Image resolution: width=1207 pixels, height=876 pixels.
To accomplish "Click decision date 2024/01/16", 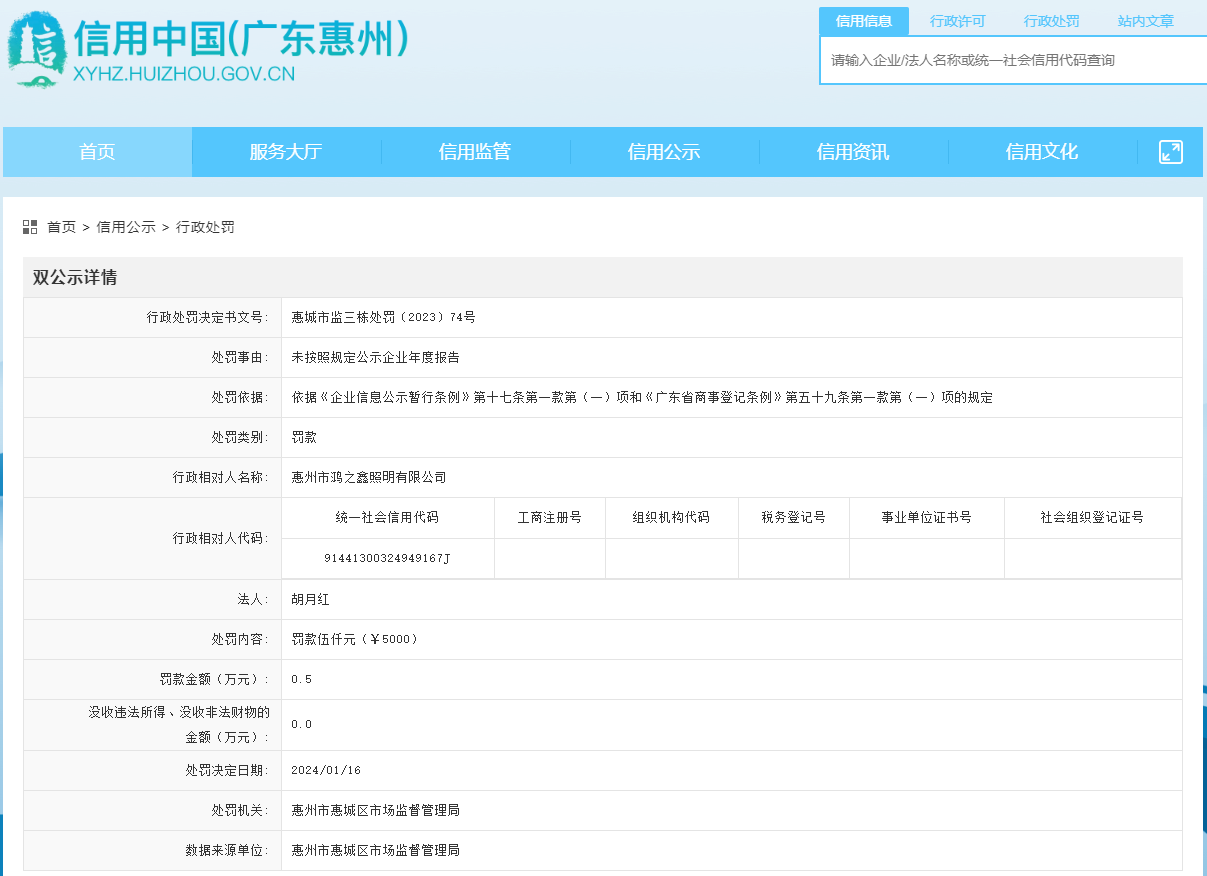I will pos(326,770).
